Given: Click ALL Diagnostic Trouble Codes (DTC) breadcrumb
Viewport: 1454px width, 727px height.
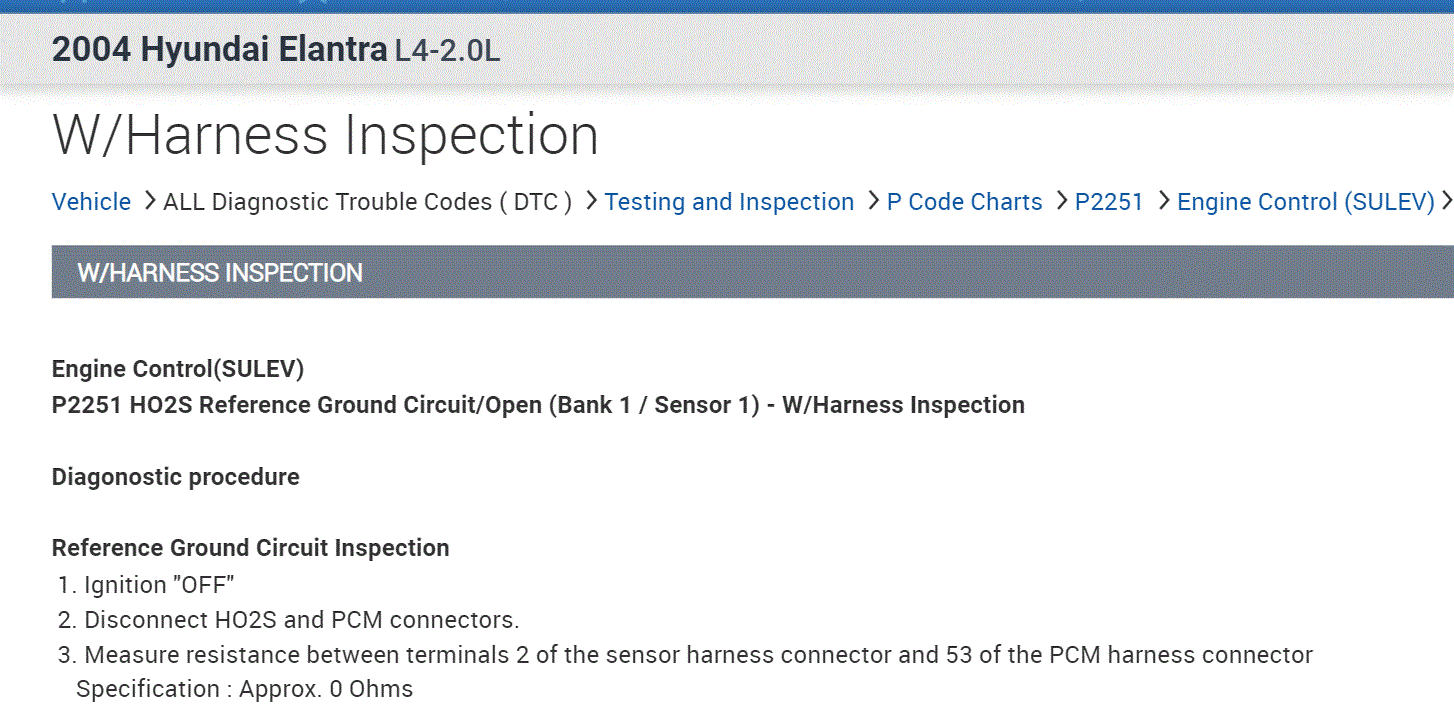Looking at the screenshot, I should coord(367,202).
